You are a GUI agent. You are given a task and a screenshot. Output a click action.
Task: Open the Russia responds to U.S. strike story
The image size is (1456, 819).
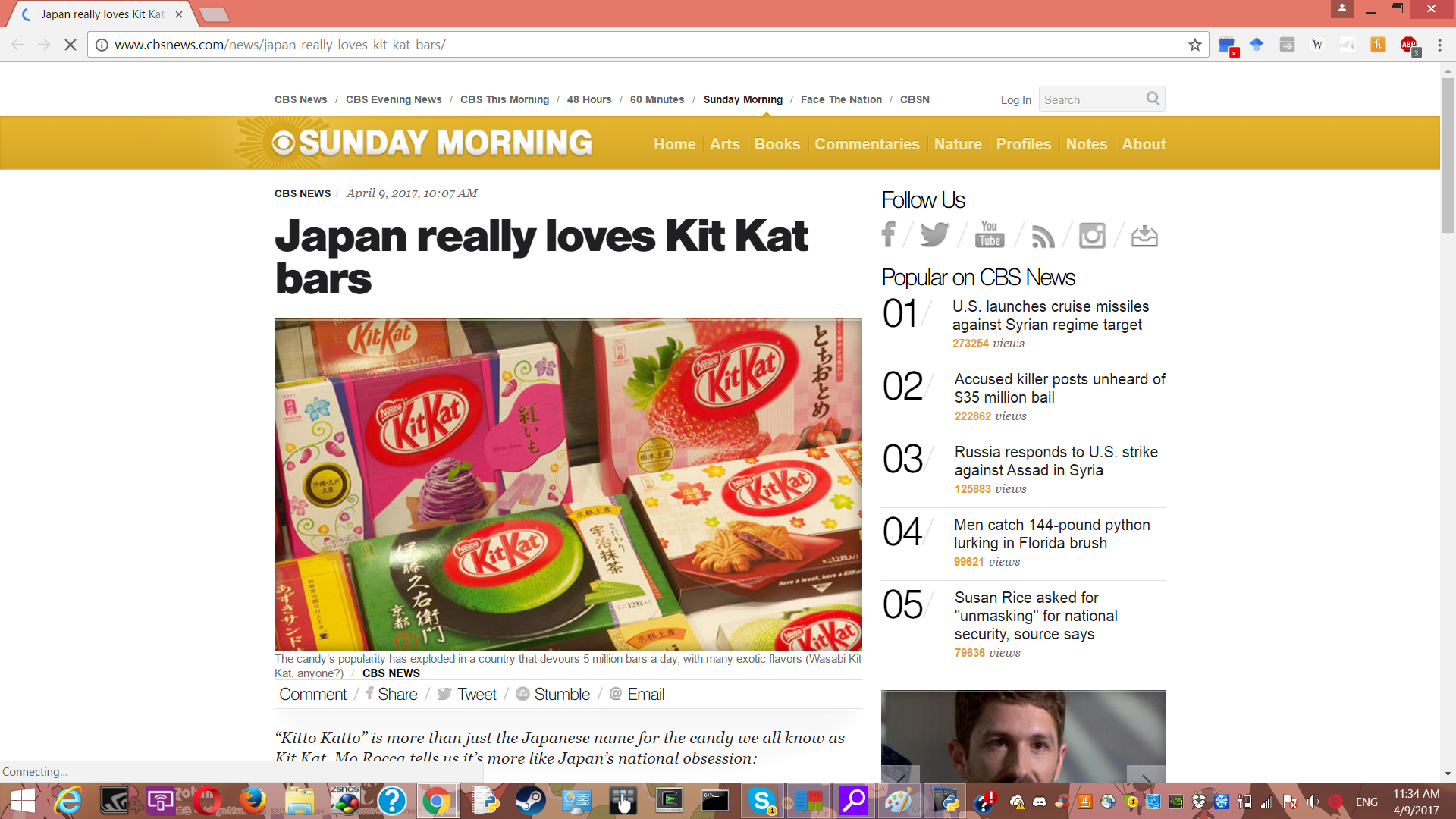pos(1056,461)
